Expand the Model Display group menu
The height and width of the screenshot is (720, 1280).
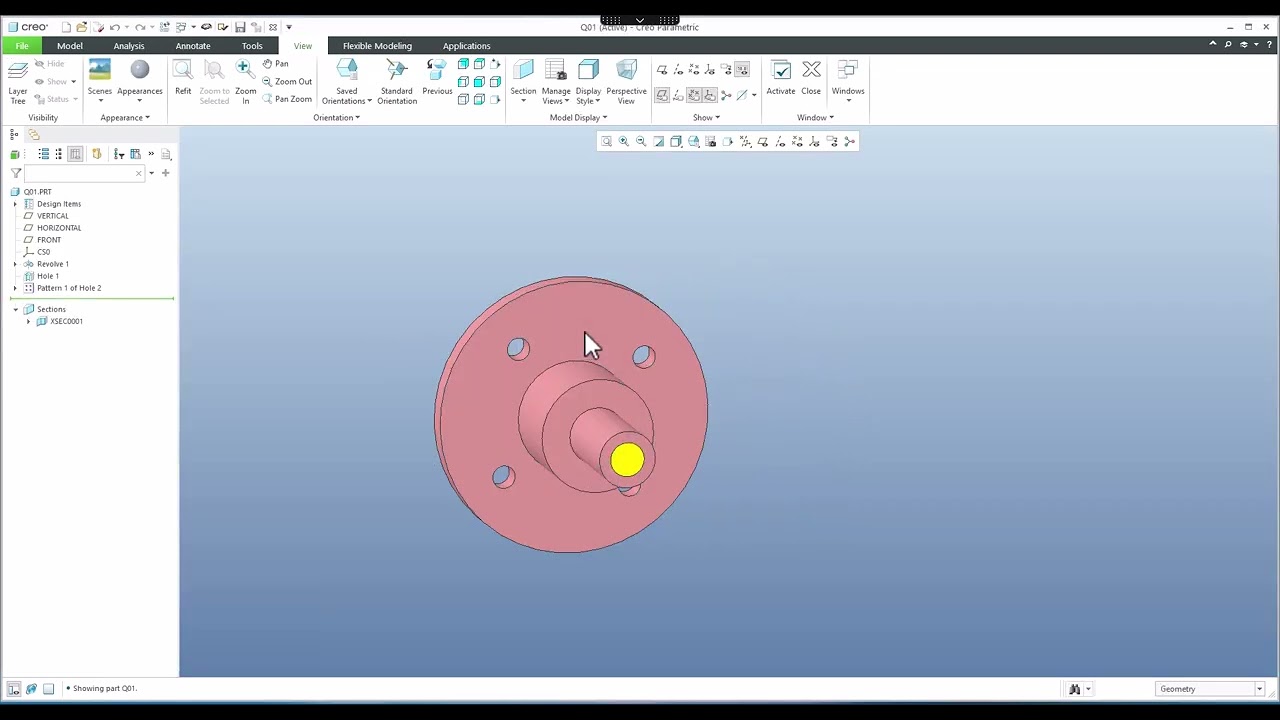[578, 118]
